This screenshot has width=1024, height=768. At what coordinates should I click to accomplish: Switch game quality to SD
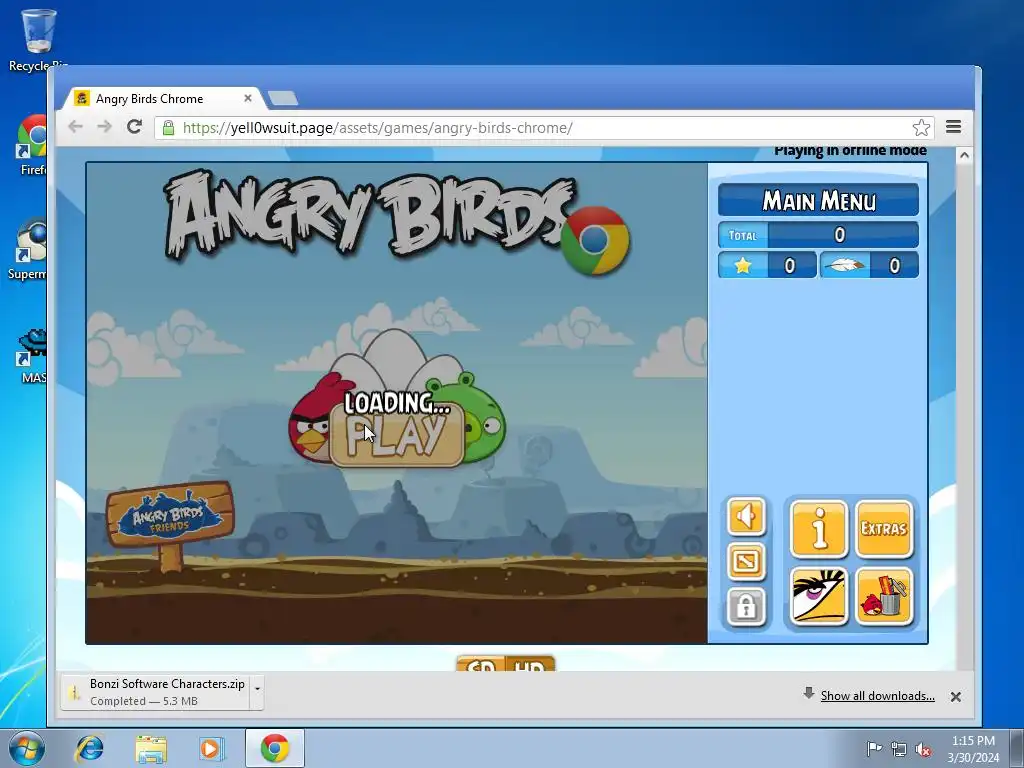[x=481, y=665]
